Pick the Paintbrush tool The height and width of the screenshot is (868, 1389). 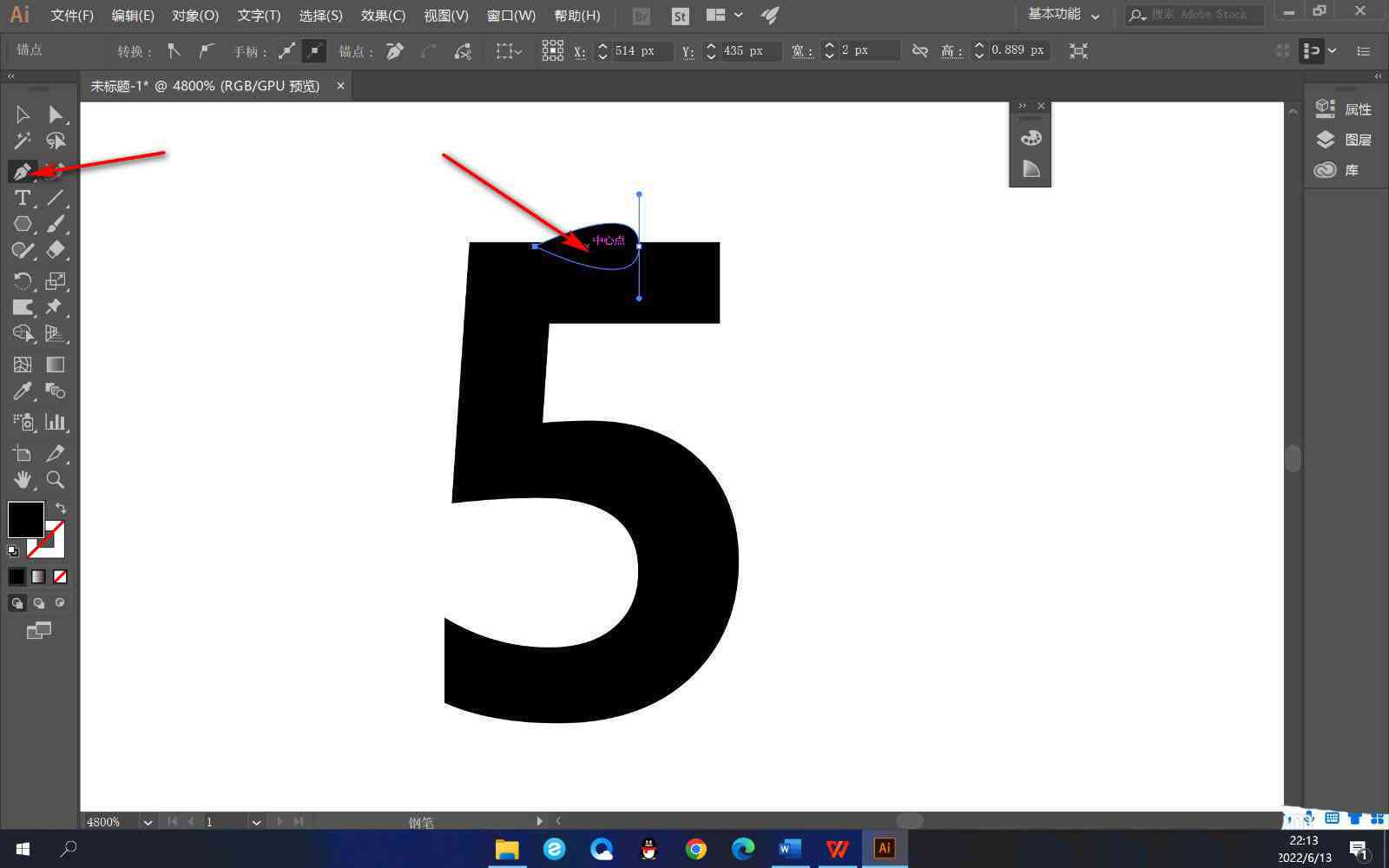[x=56, y=224]
